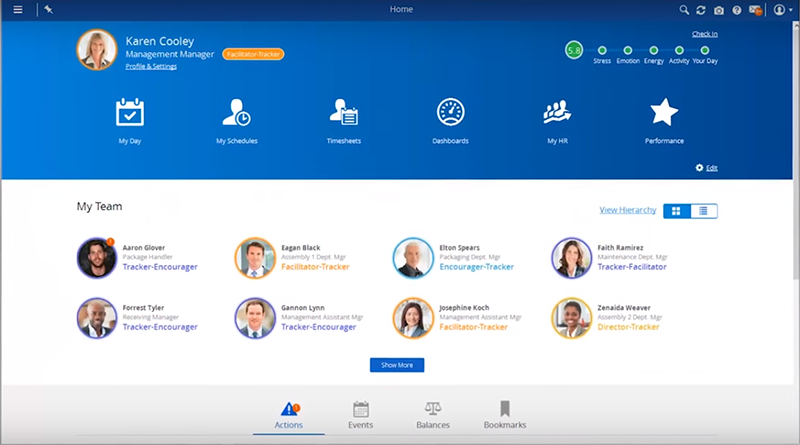This screenshot has height=445, width=800.
Task: Switch to the Balances tab
Action: (x=433, y=415)
